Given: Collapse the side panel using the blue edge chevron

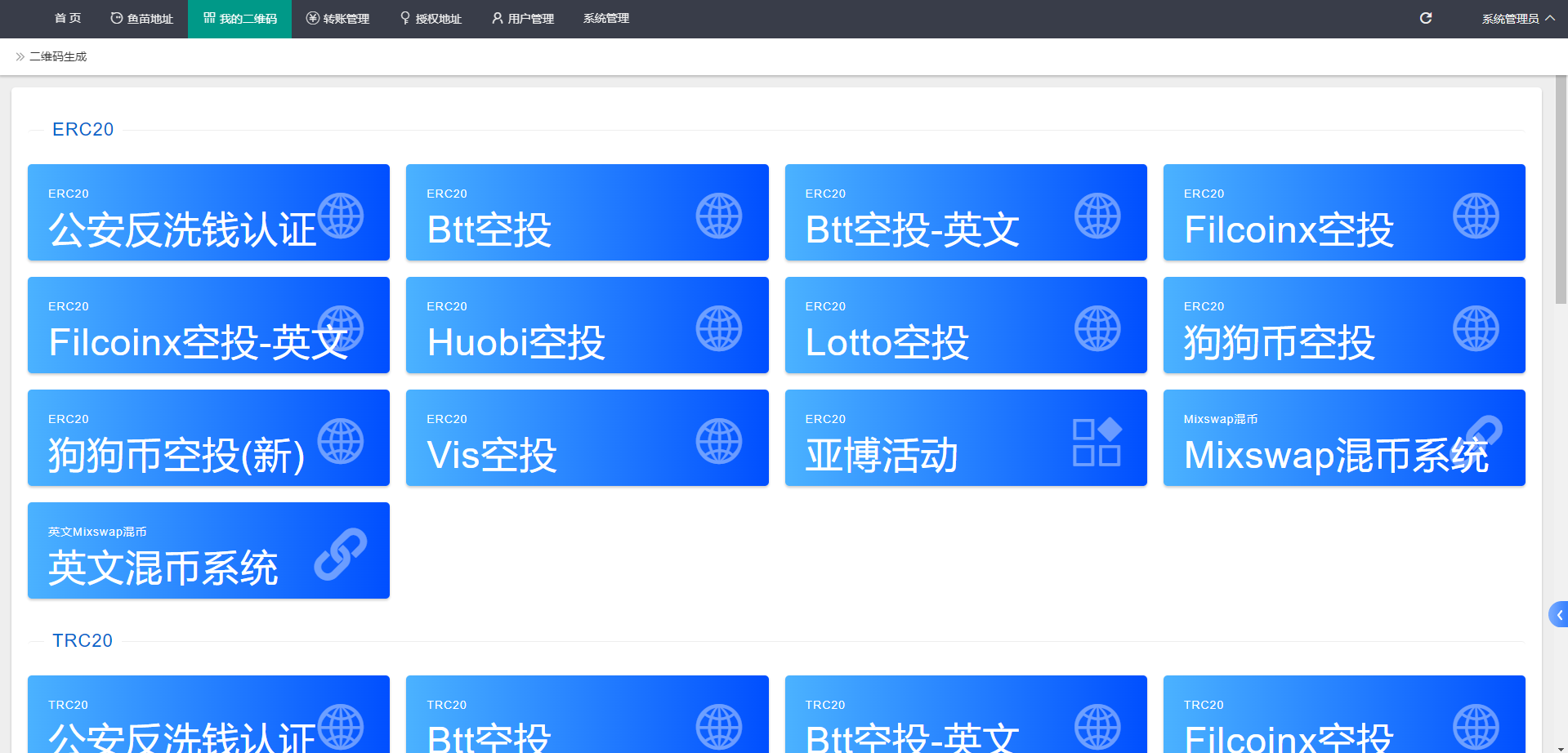Looking at the screenshot, I should click(x=1559, y=614).
